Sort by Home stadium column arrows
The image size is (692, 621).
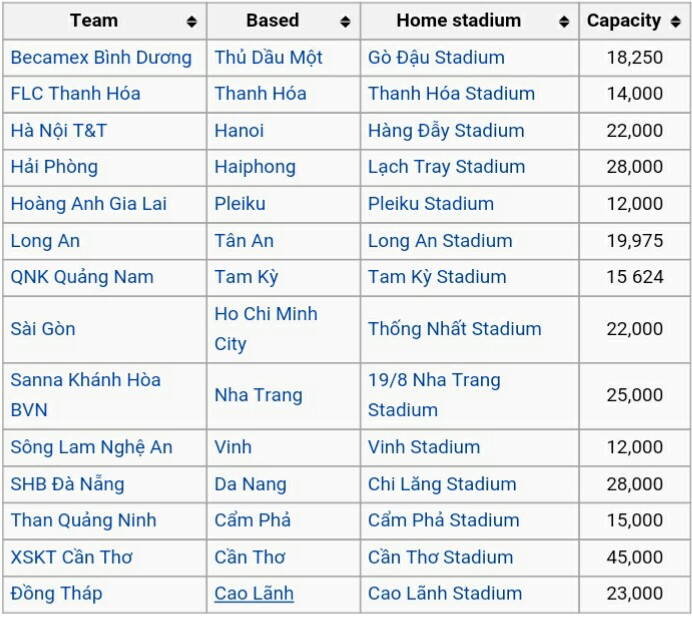pyautogui.click(x=564, y=21)
